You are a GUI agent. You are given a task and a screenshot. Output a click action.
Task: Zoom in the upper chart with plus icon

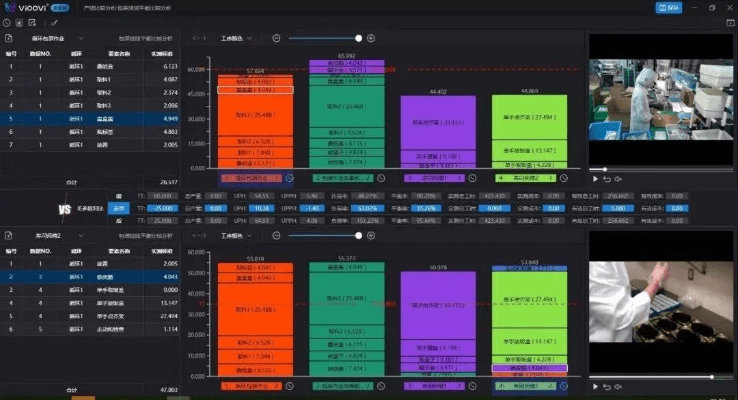click(x=371, y=38)
